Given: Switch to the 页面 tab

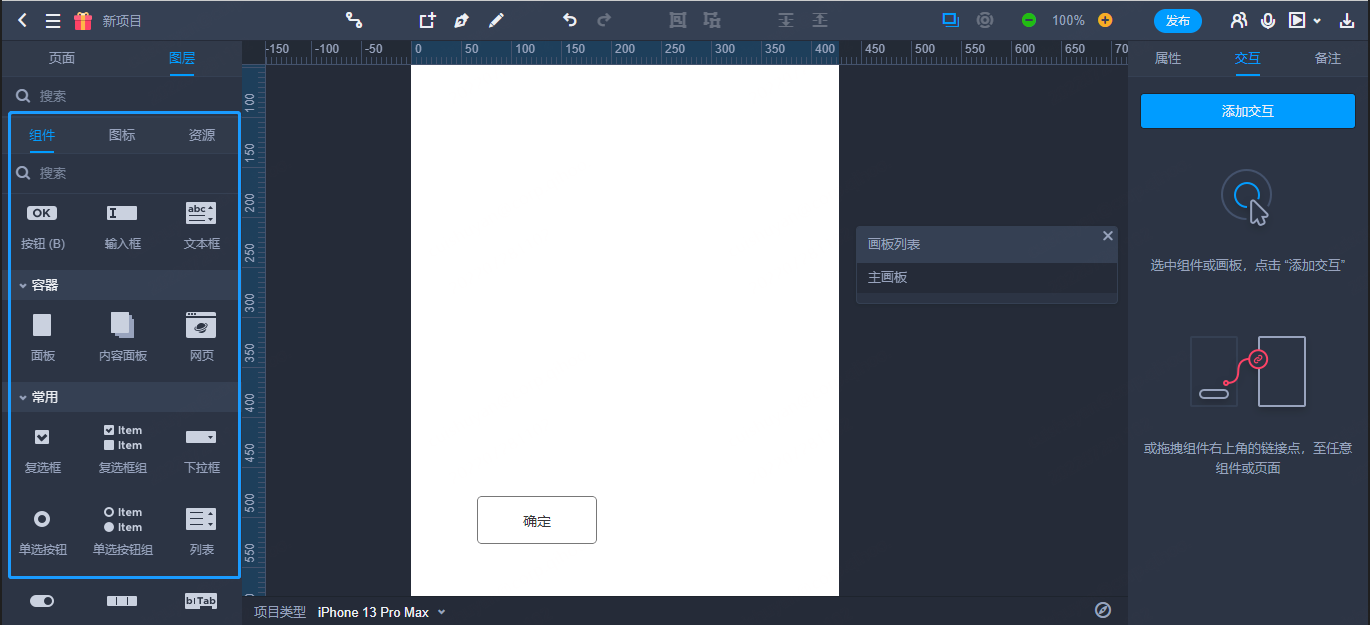Looking at the screenshot, I should (x=62, y=58).
